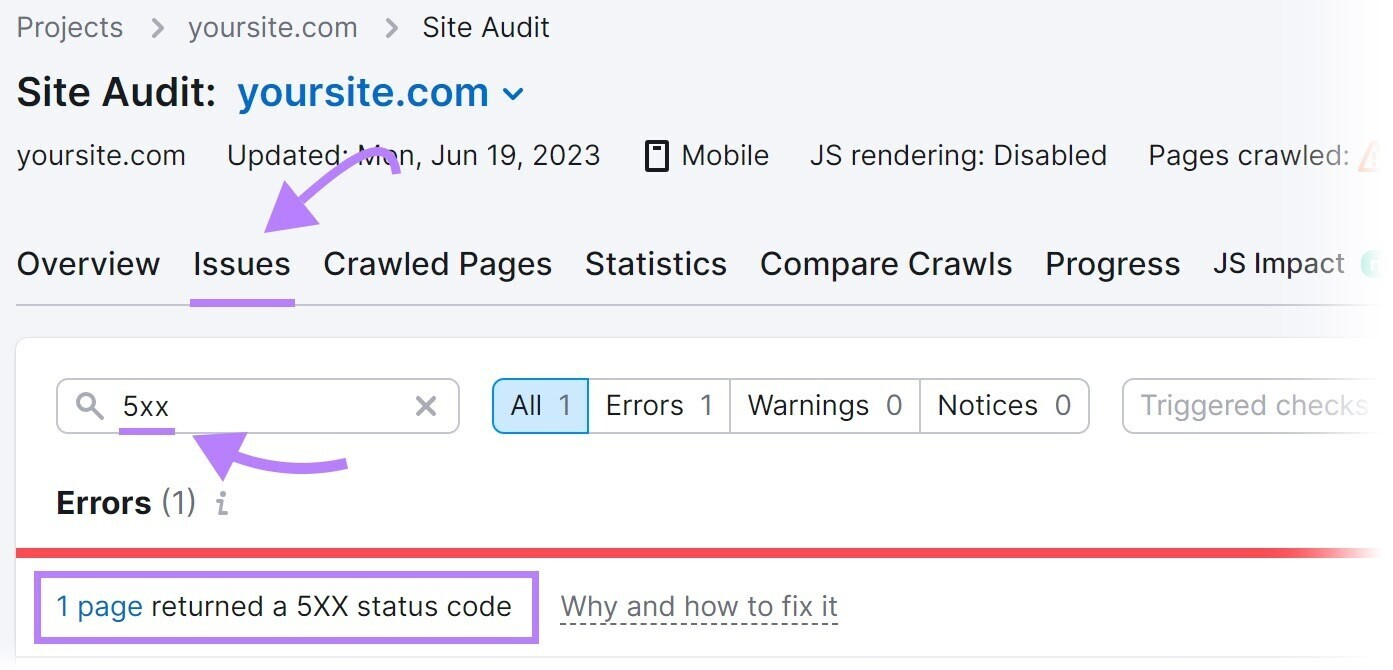
Task: Switch to the Statistics tab
Action: click(655, 264)
